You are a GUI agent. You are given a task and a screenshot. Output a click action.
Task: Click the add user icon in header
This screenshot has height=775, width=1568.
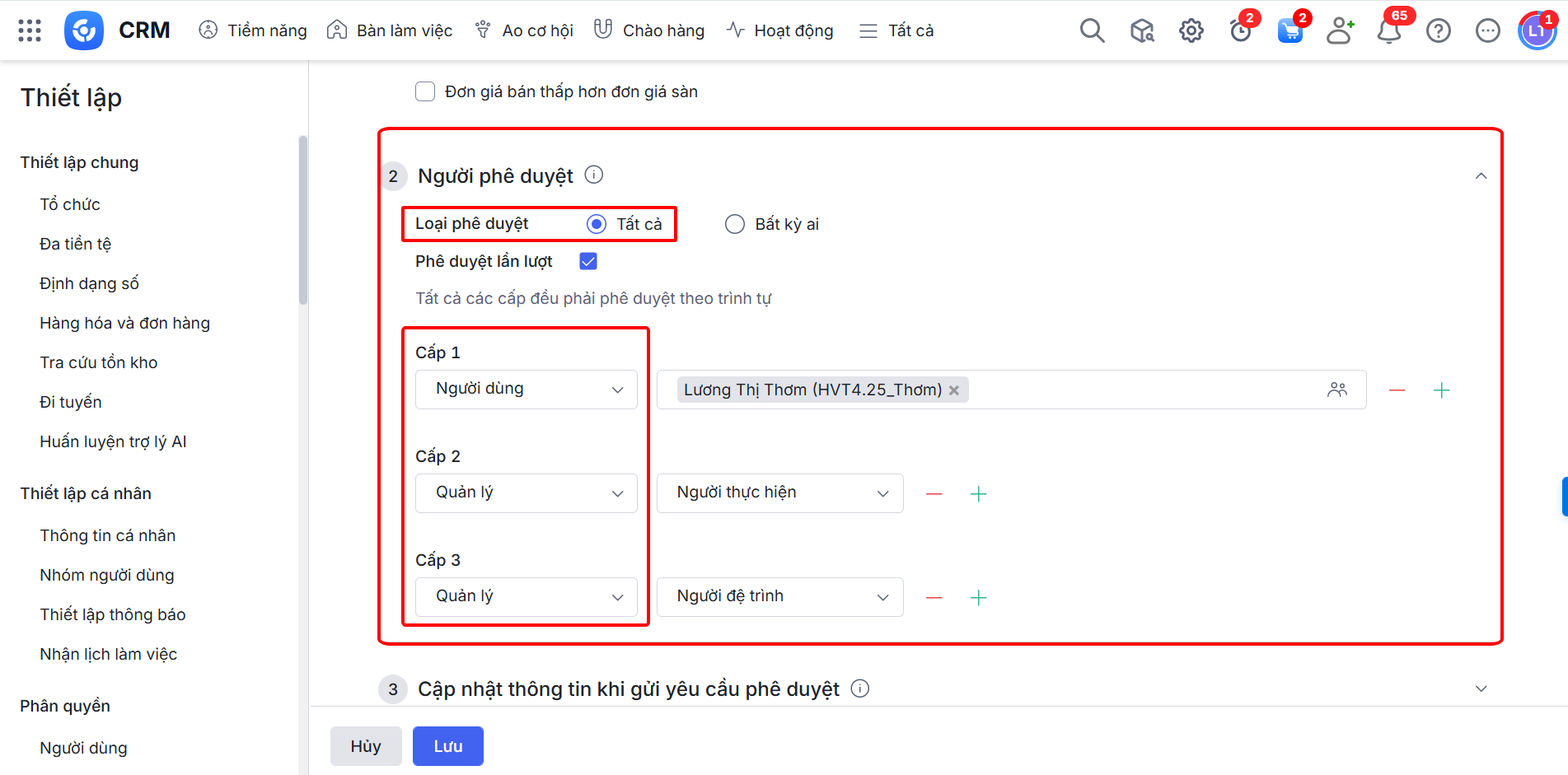pos(1340,31)
